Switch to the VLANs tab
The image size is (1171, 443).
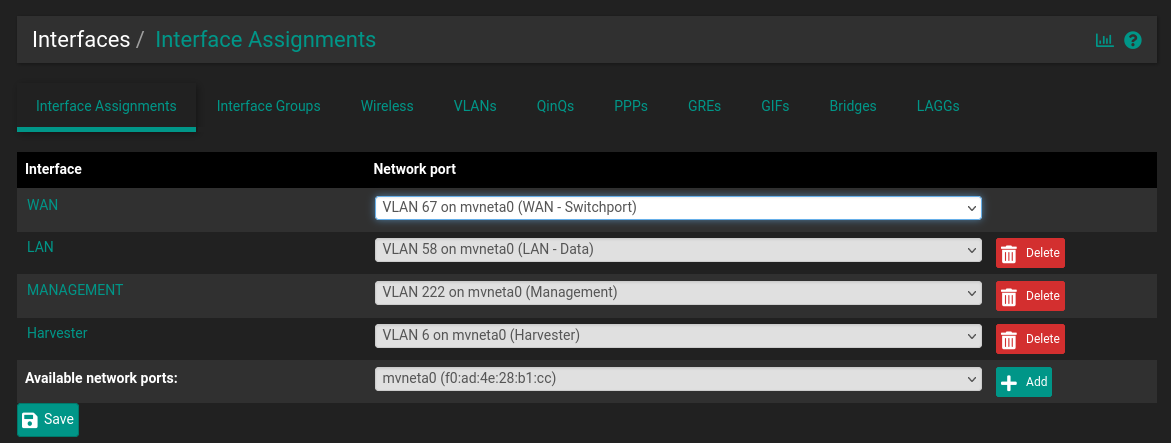click(x=475, y=106)
